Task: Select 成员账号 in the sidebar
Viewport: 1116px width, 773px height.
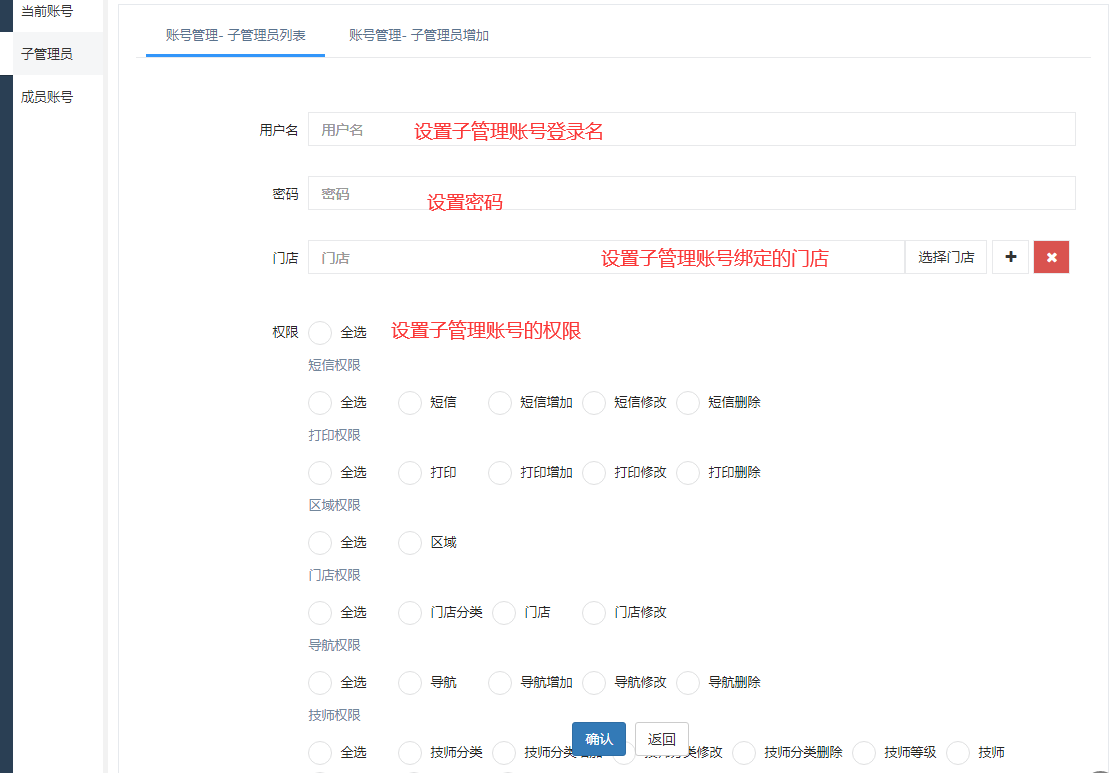Action: tap(47, 97)
